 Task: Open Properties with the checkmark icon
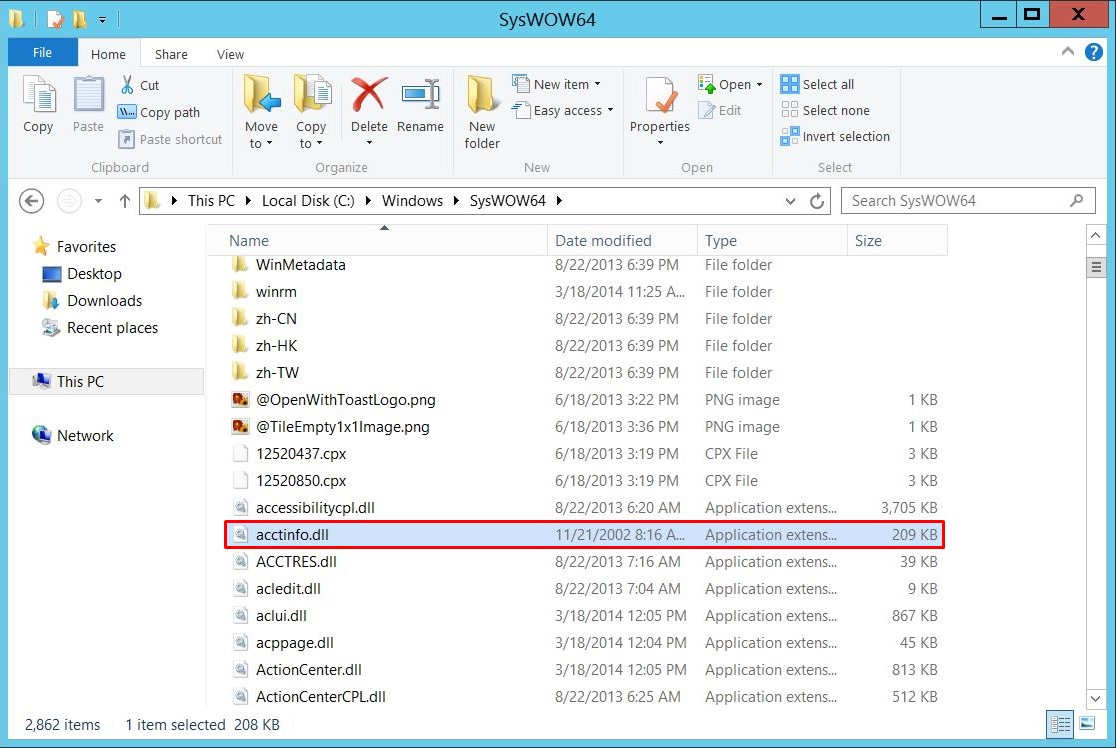click(x=660, y=96)
